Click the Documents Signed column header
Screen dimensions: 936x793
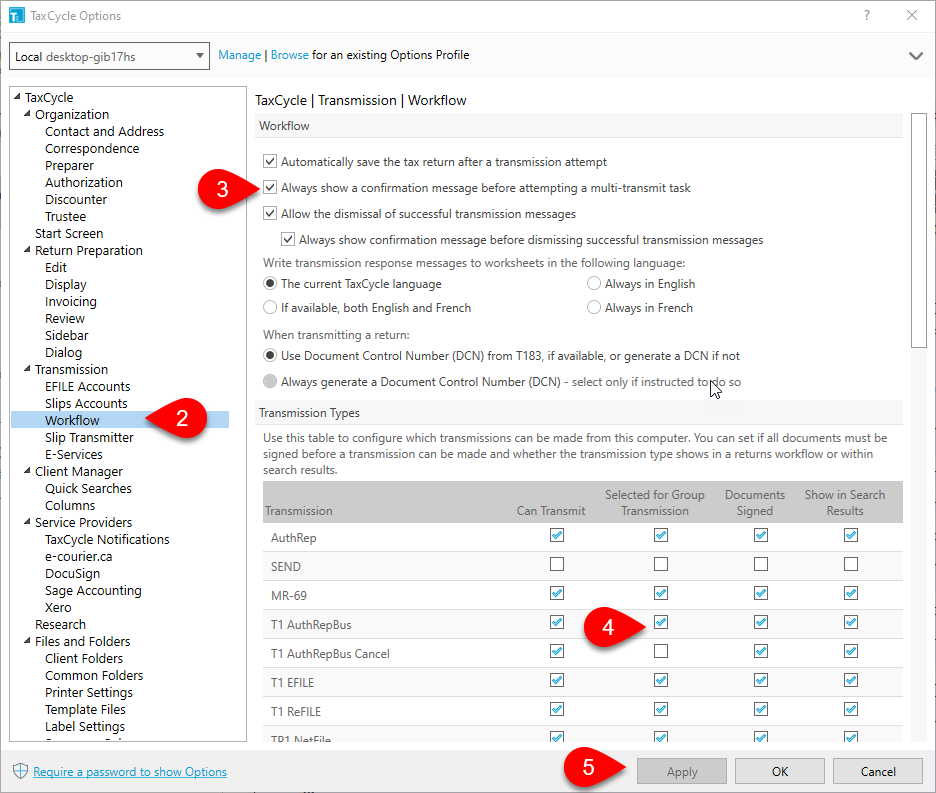(755, 502)
